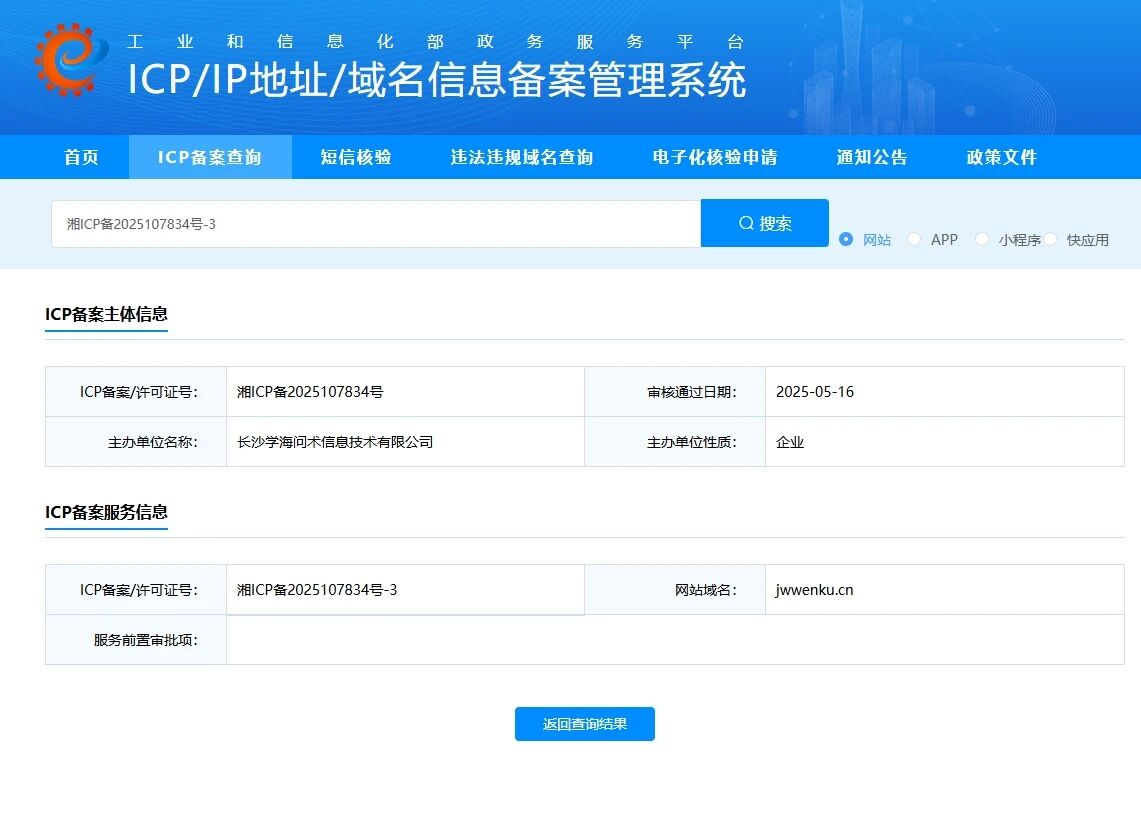Open the 短信核验 menu item

pos(356,157)
